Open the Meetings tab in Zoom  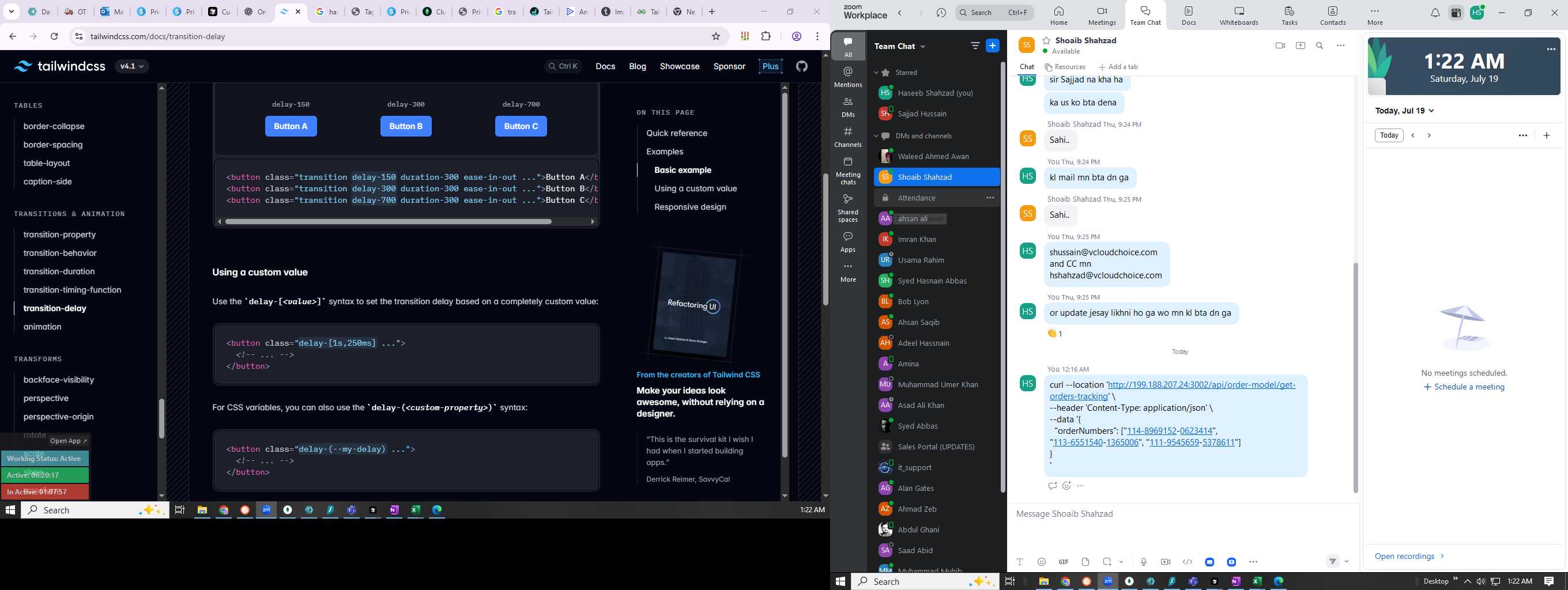pyautogui.click(x=1102, y=15)
